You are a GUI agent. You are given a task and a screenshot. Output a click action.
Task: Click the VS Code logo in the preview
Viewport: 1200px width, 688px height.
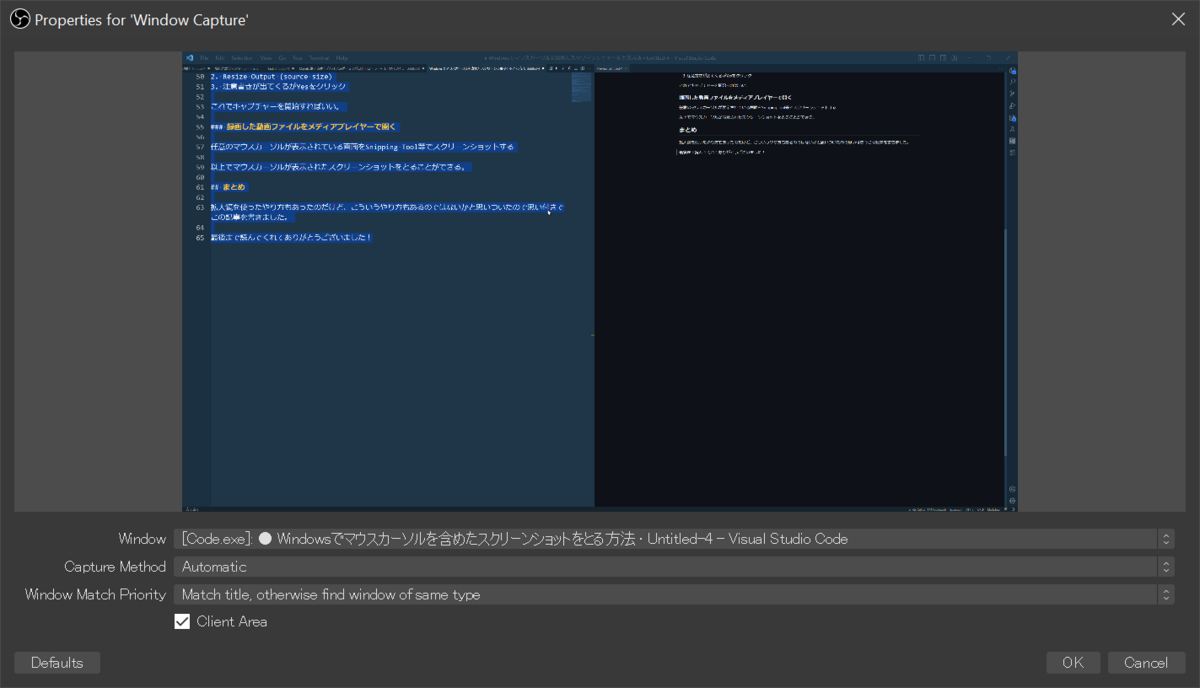(189, 58)
